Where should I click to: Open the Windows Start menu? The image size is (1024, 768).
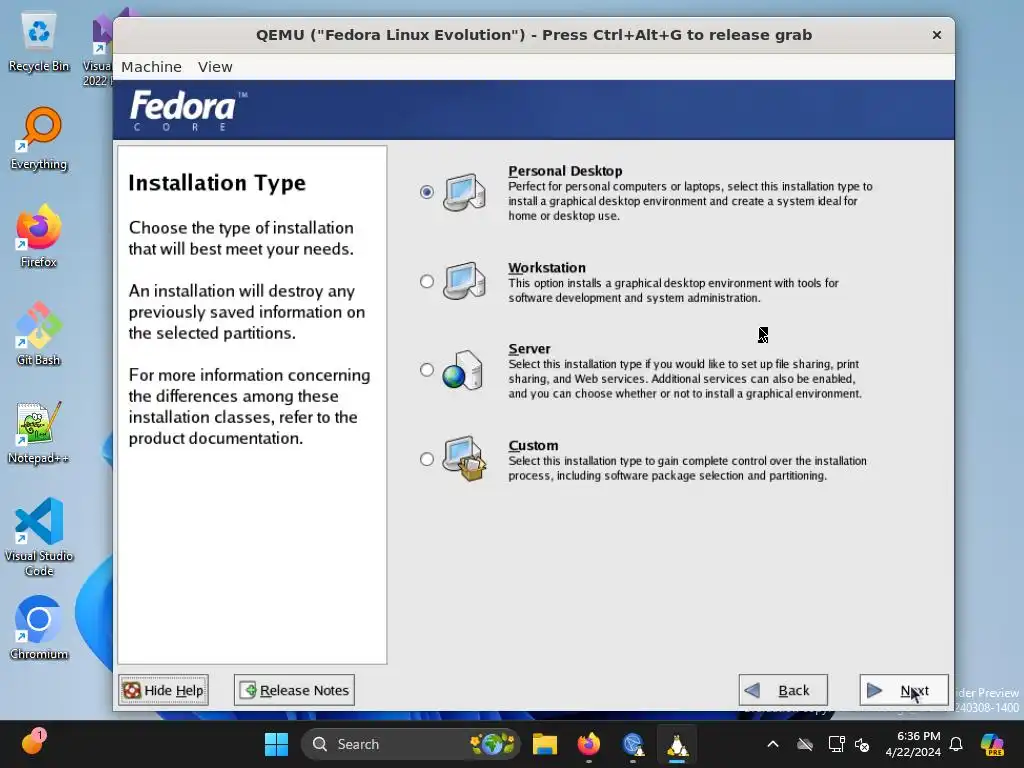(276, 744)
